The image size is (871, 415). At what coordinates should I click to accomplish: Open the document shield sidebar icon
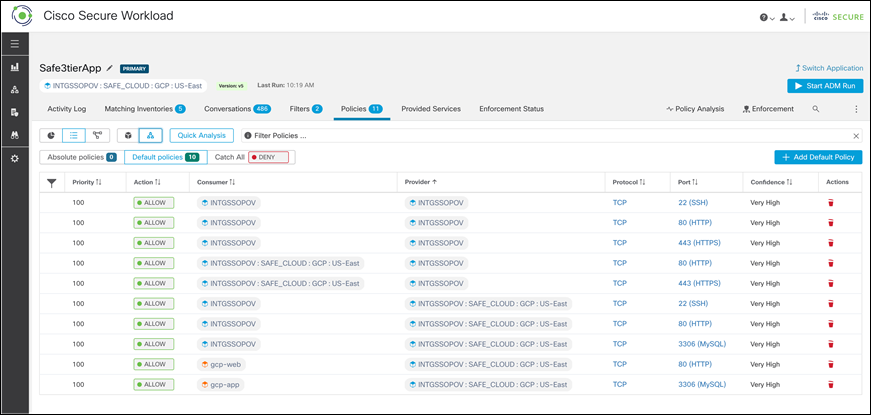[x=14, y=113]
